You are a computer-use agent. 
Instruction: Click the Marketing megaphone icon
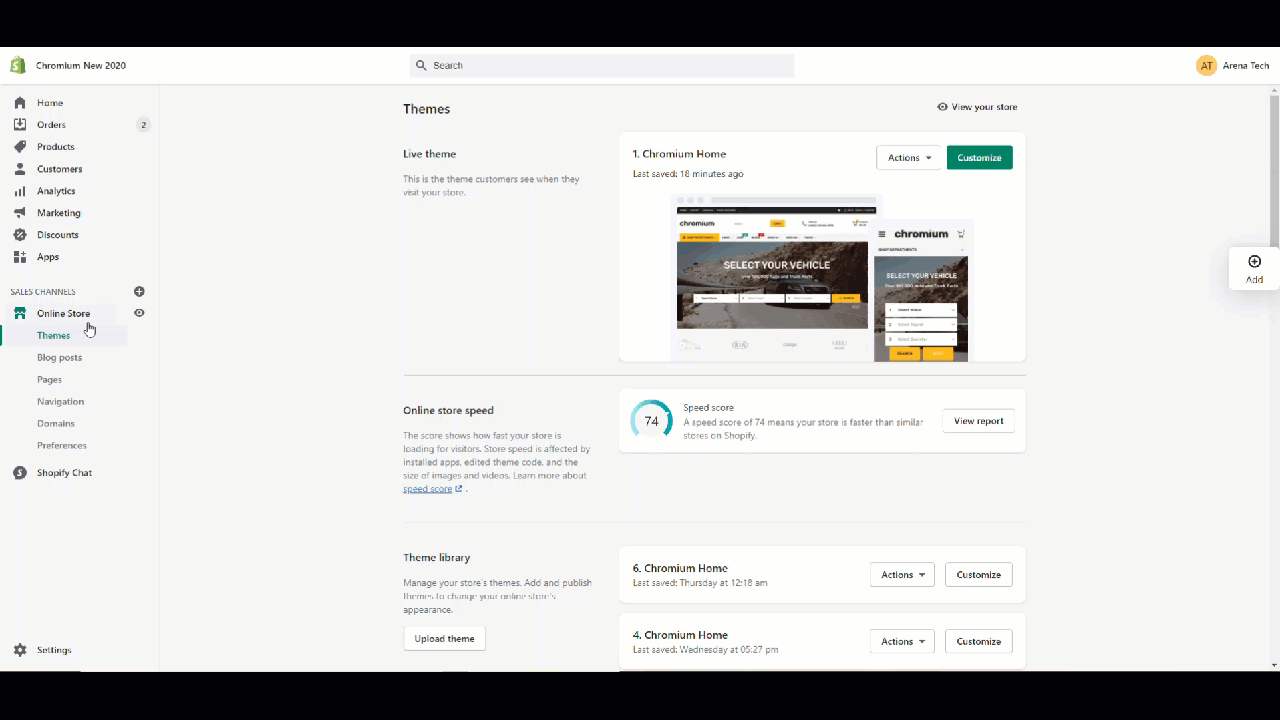point(20,213)
